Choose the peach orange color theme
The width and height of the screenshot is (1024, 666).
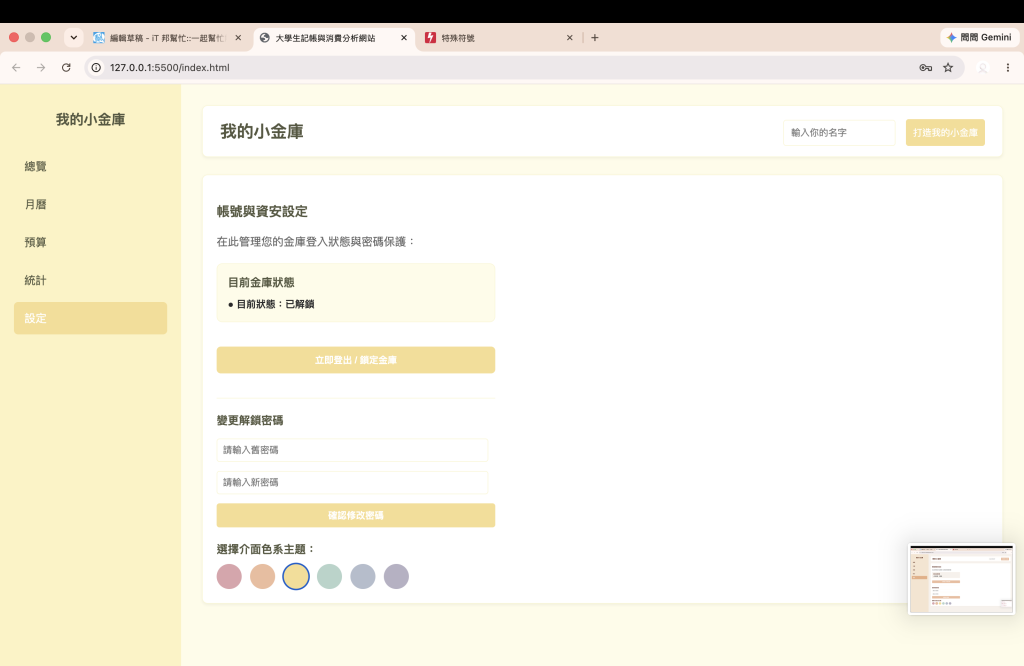(263, 577)
